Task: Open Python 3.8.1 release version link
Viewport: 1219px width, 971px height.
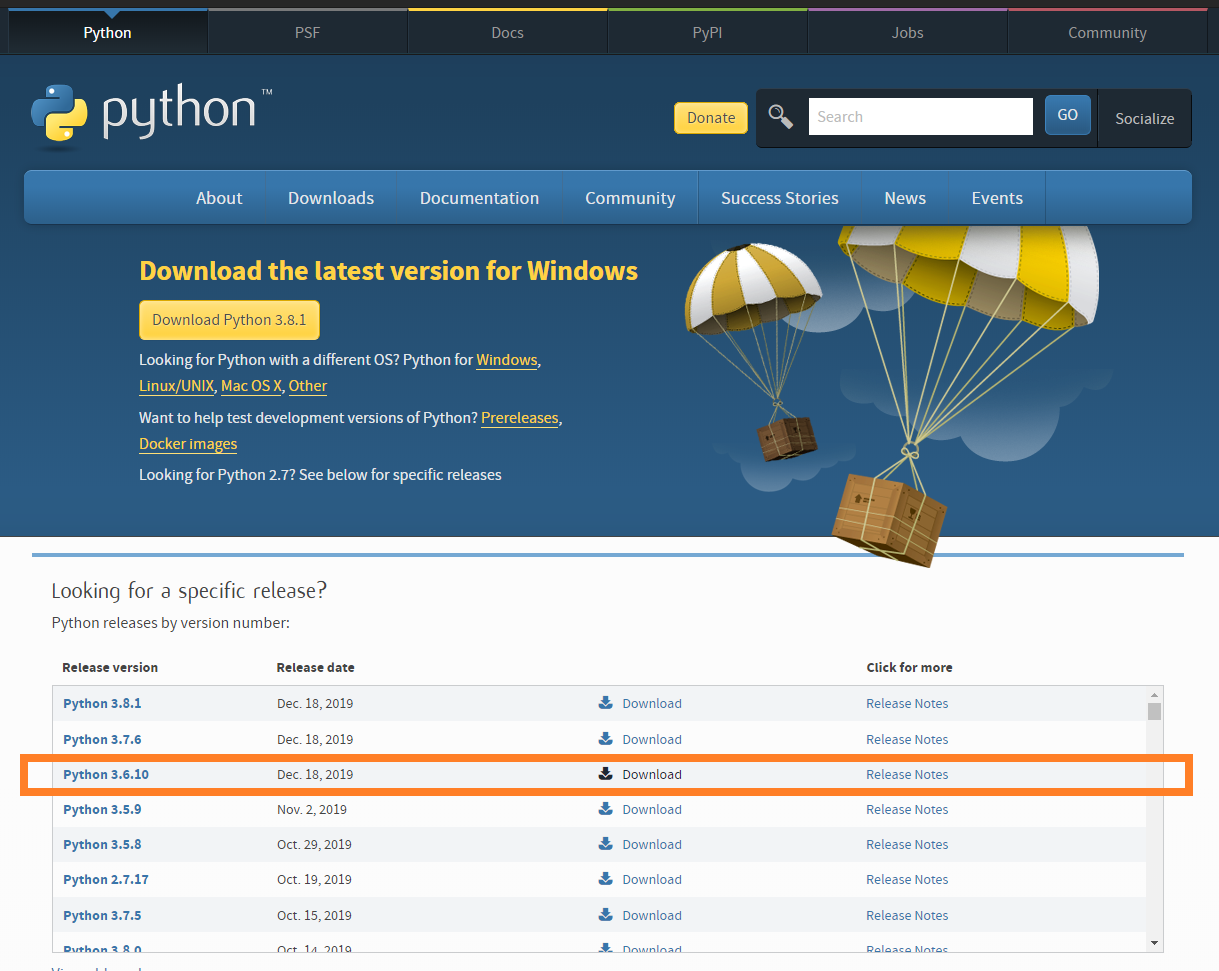Action: point(102,703)
